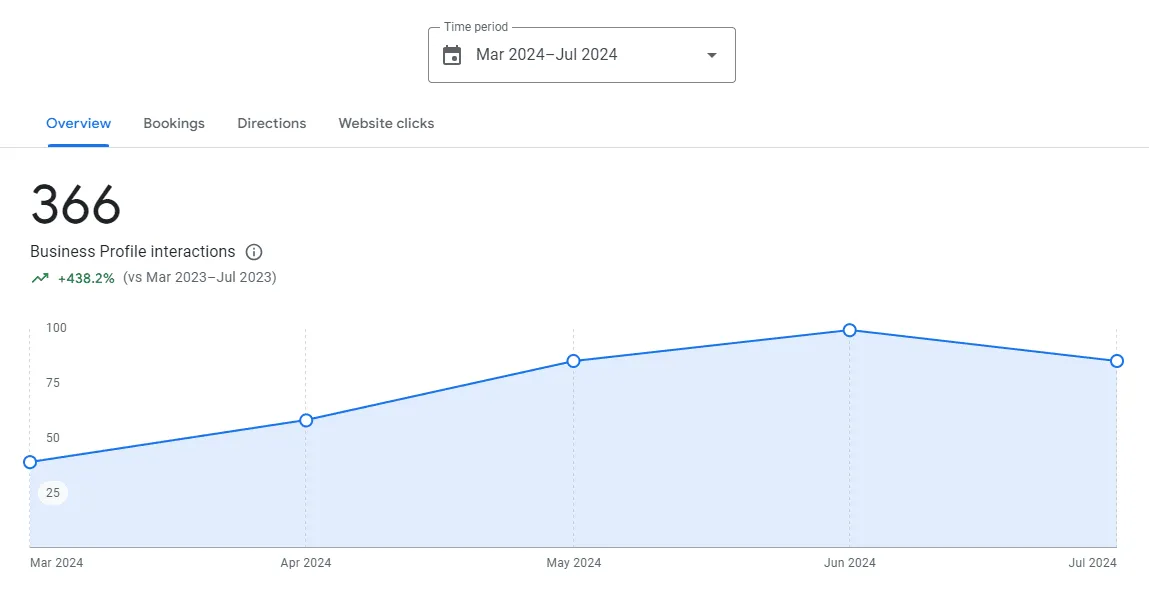Click the dropdown arrow beside Mar 2024–Jul 2024
Image resolution: width=1149 pixels, height=599 pixels.
pos(712,55)
